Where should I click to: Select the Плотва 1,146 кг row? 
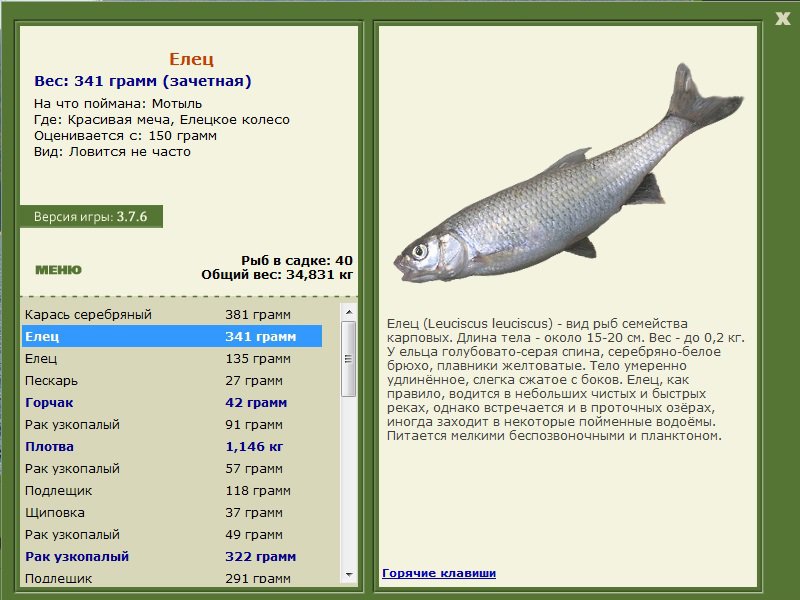pos(172,446)
